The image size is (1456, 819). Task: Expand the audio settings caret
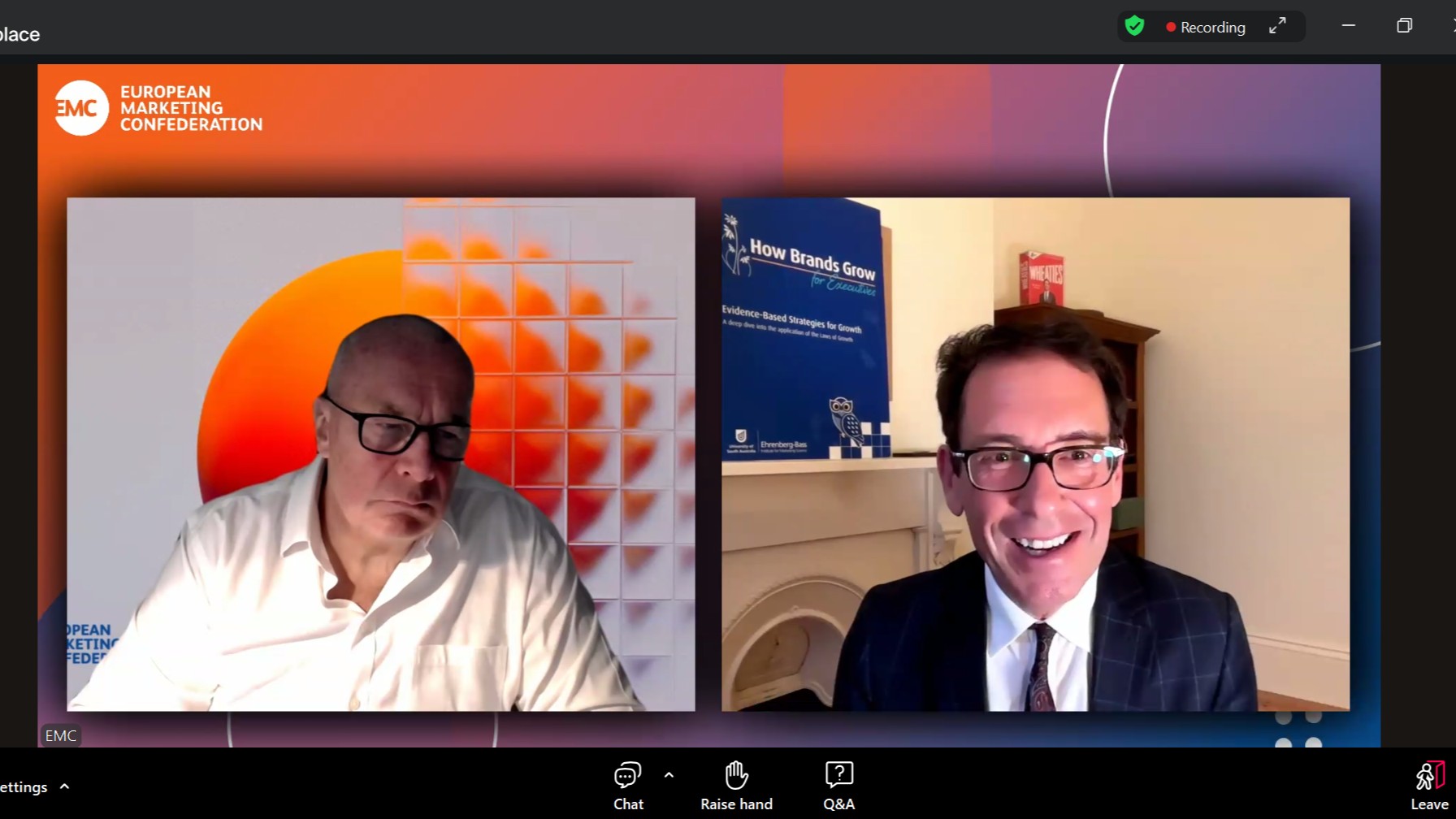[x=65, y=786]
